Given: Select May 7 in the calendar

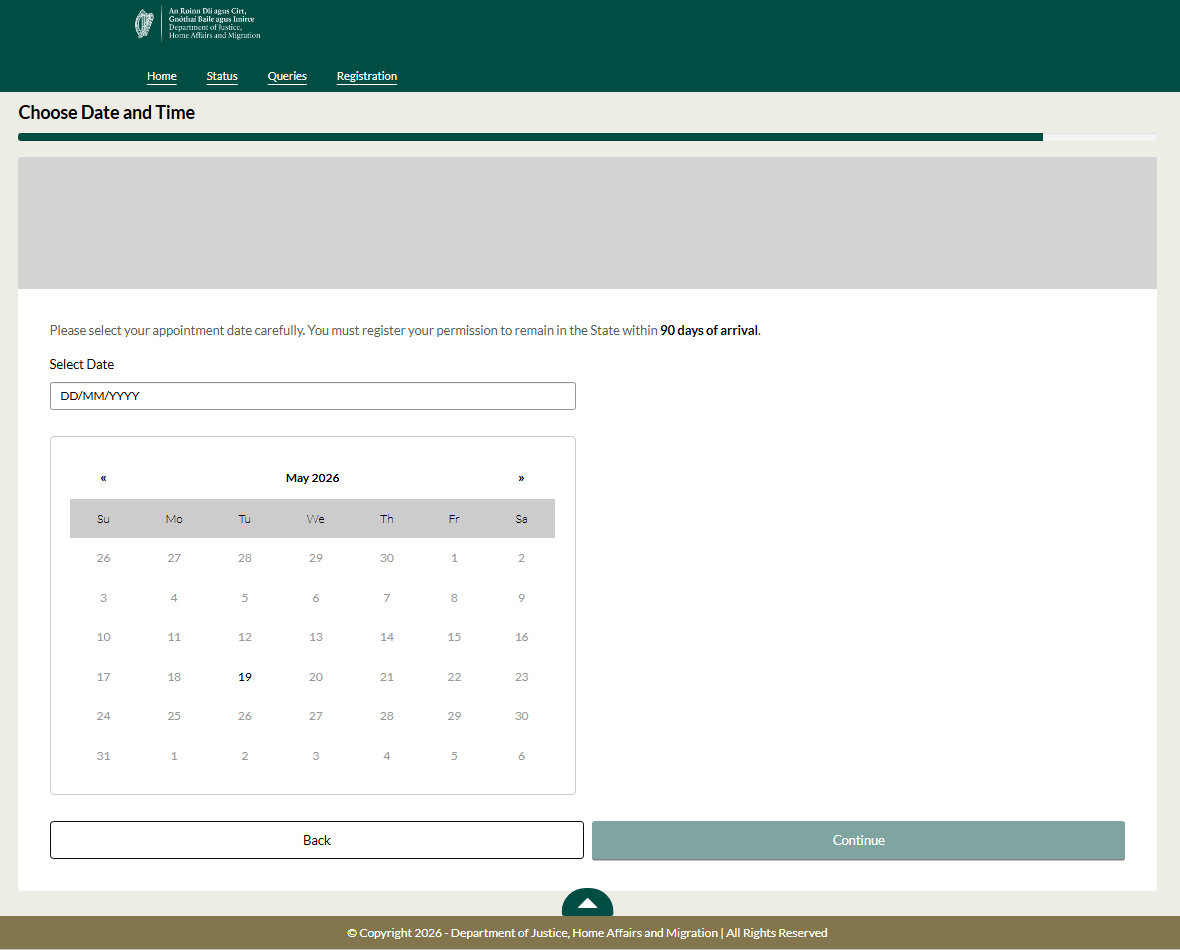Looking at the screenshot, I should click(x=387, y=598).
